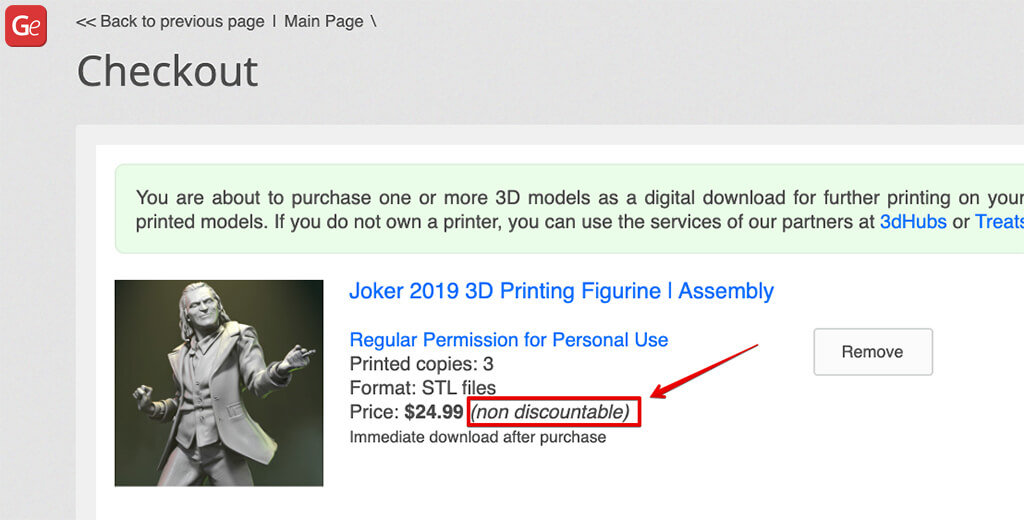
Task: Click the Format: STL files text
Action: [422, 388]
